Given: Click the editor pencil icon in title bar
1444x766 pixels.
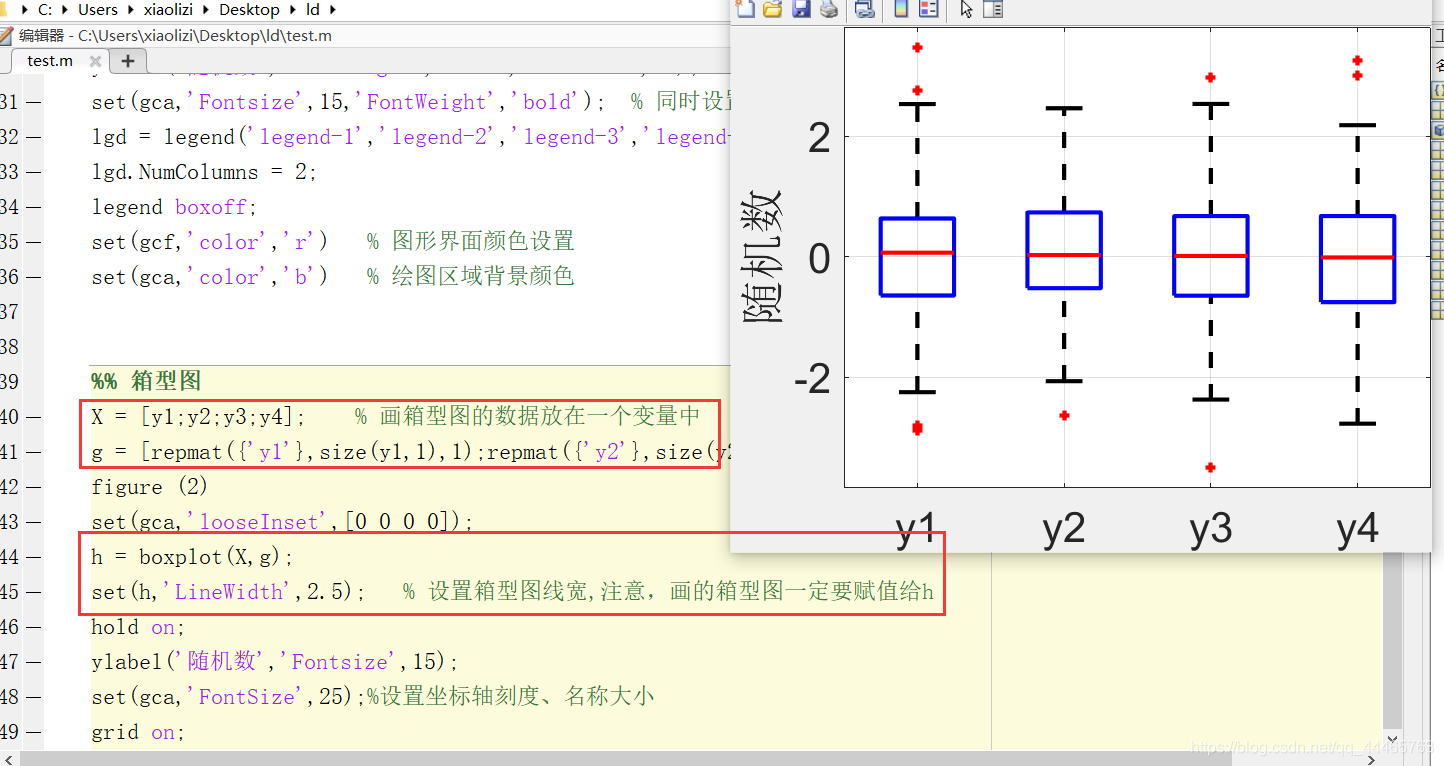Looking at the screenshot, I should 7,36.
